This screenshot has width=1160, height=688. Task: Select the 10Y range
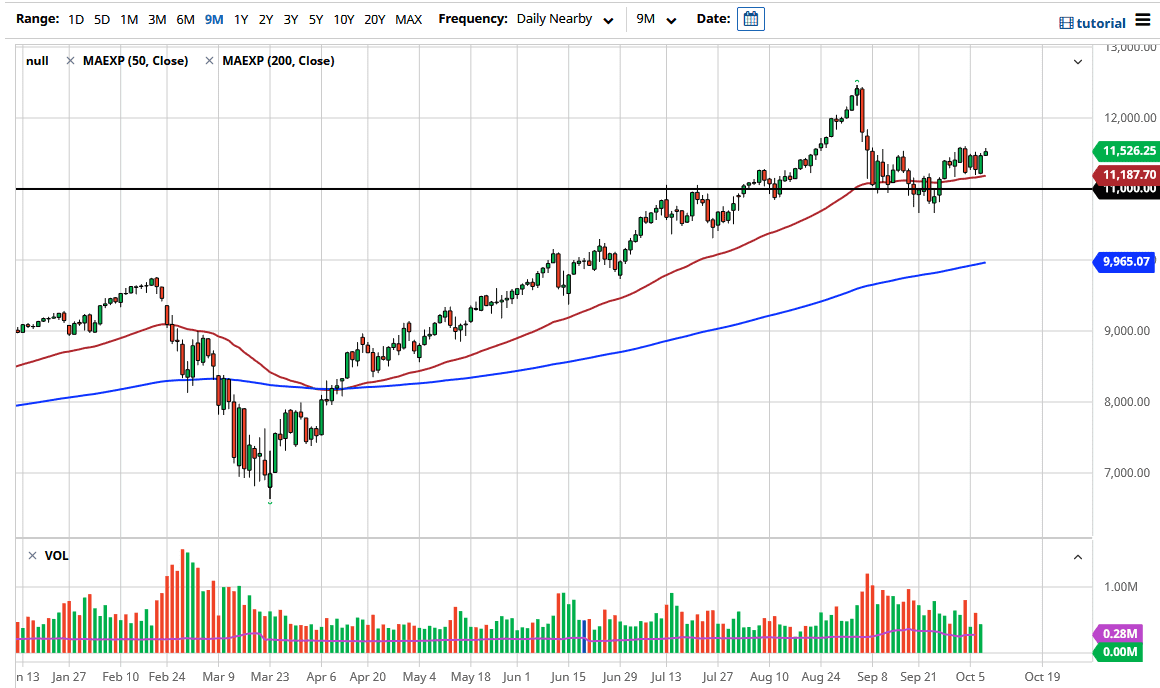[x=343, y=19]
